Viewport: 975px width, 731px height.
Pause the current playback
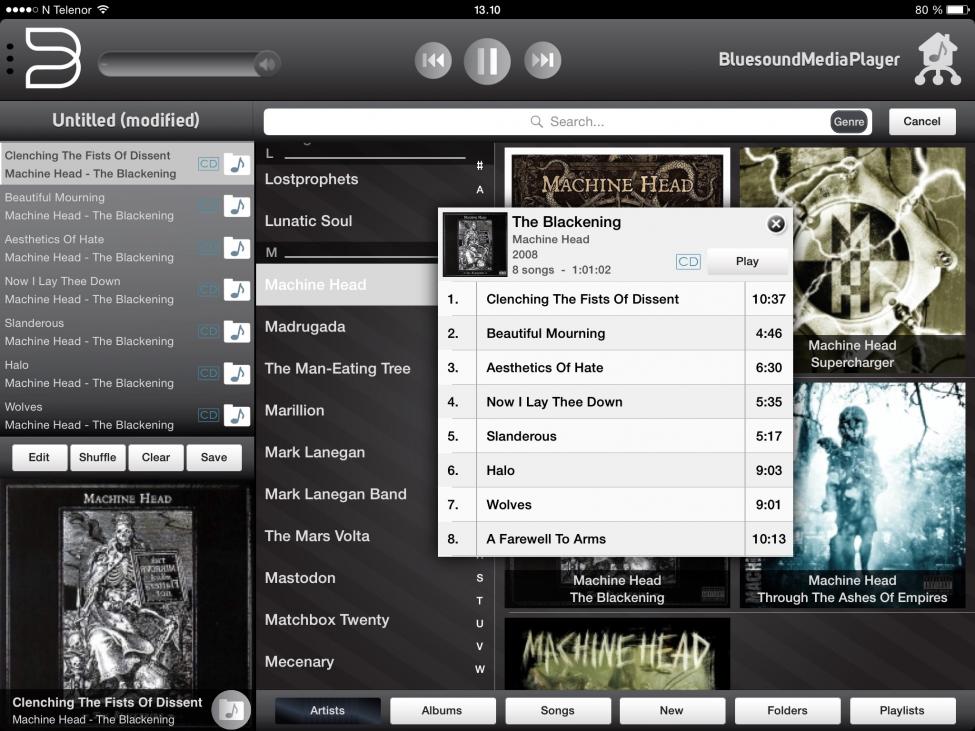point(487,61)
